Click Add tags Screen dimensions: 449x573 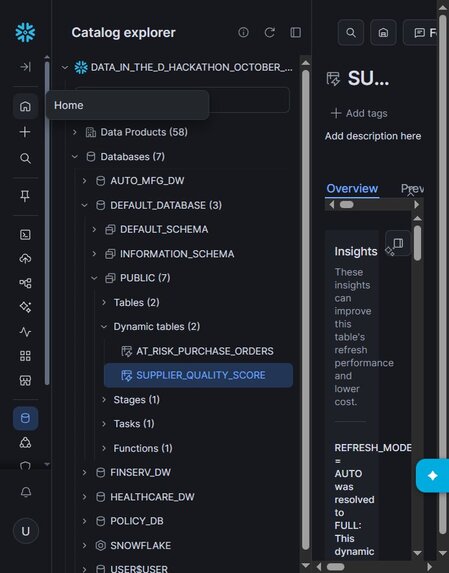[359, 113]
